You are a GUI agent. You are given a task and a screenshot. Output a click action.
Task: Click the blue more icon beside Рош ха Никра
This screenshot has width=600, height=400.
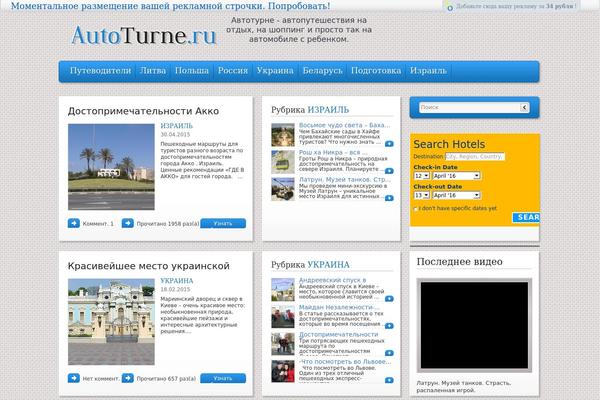pos(389,171)
